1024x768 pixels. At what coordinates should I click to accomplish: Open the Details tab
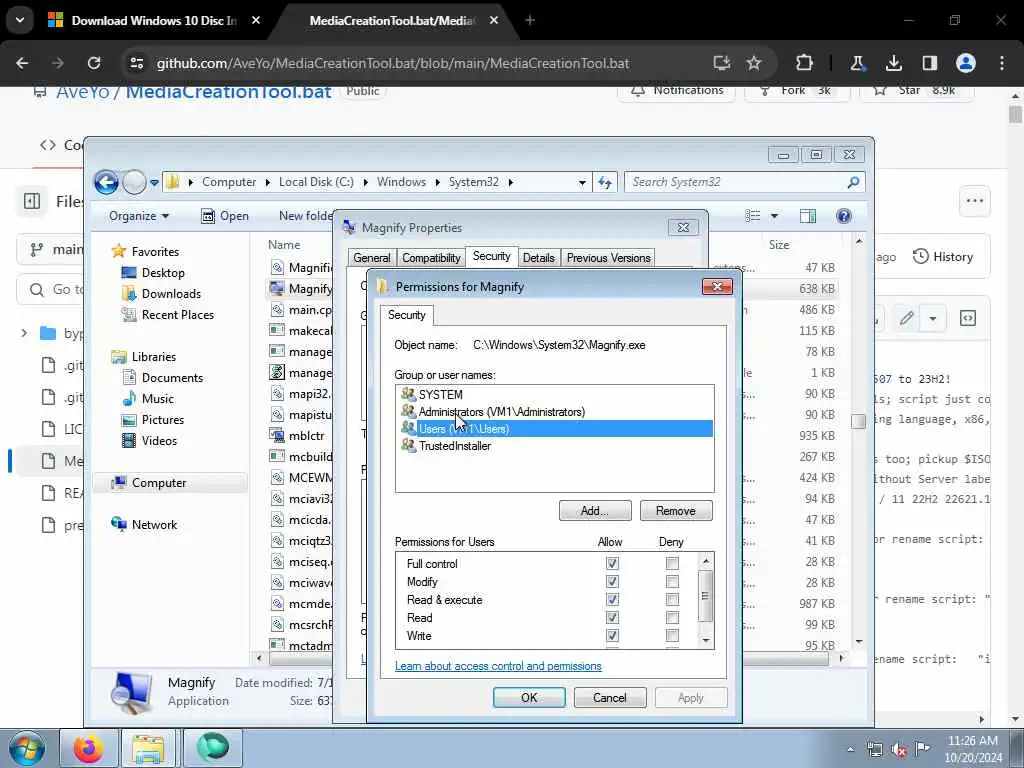(539, 258)
